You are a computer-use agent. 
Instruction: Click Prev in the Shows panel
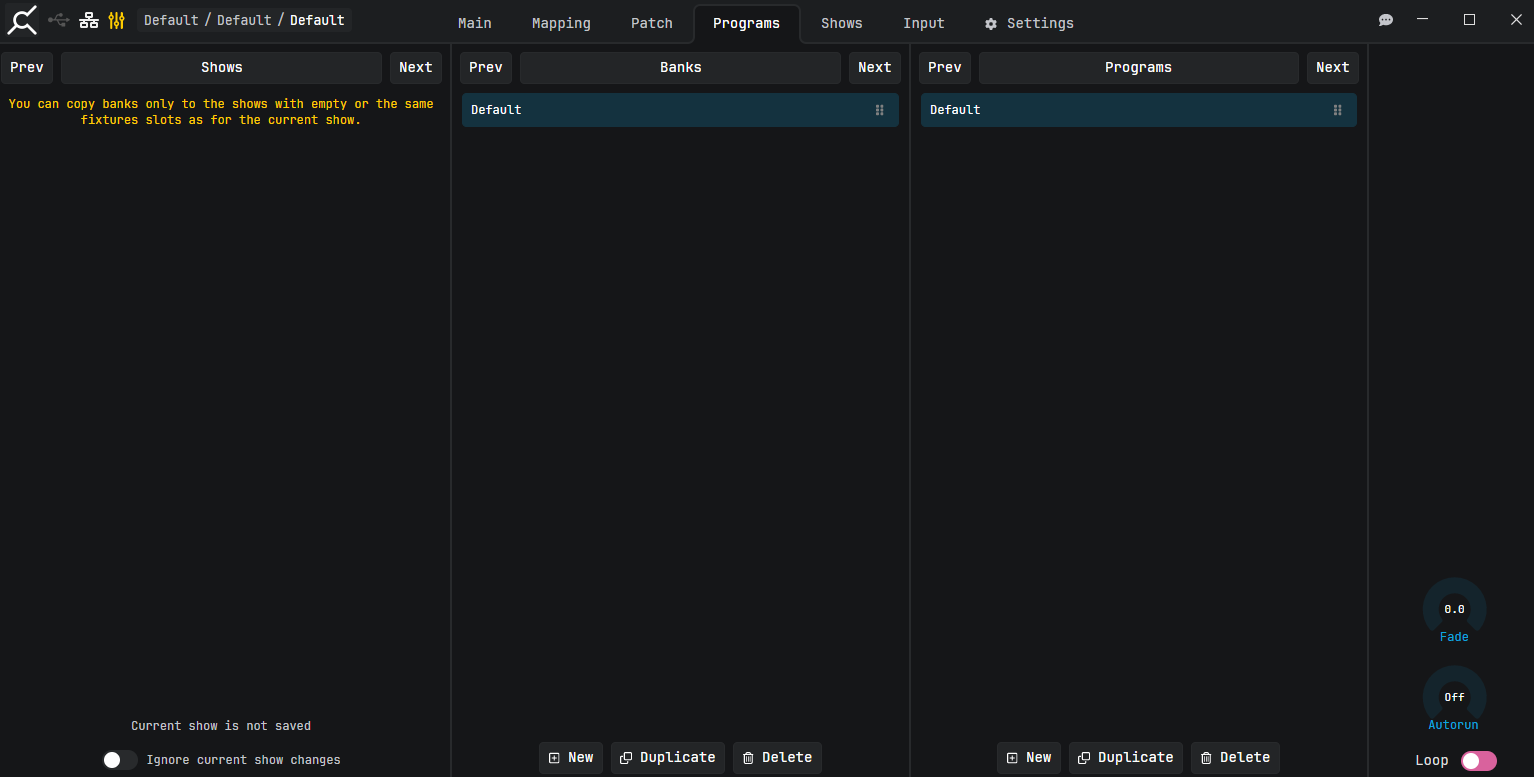pyautogui.click(x=27, y=68)
